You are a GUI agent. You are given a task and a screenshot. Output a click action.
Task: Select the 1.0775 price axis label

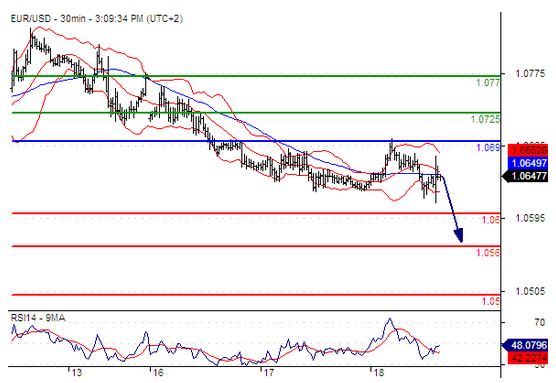click(530, 74)
